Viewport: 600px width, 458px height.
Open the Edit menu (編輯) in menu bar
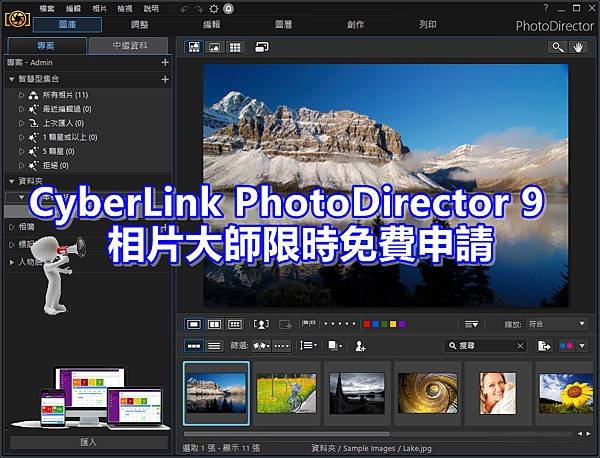[x=73, y=8]
